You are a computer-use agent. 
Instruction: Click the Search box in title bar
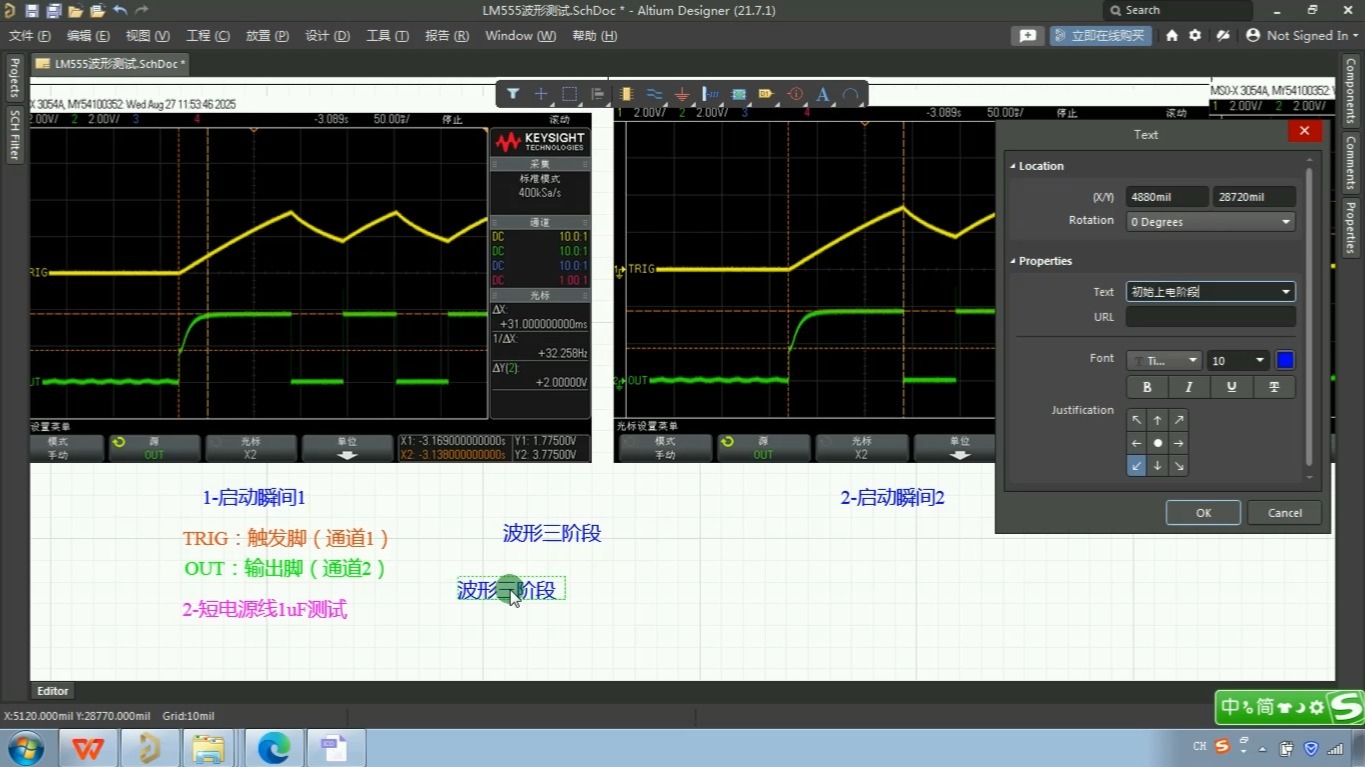(1177, 10)
